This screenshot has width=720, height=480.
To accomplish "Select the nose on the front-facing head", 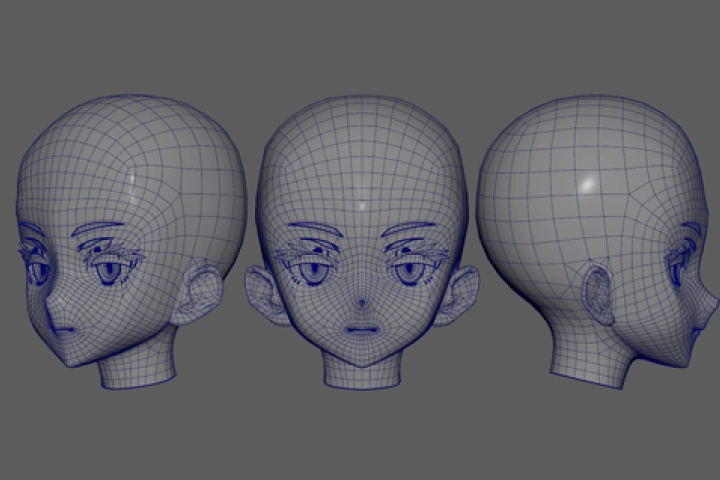I will pyautogui.click(x=359, y=302).
